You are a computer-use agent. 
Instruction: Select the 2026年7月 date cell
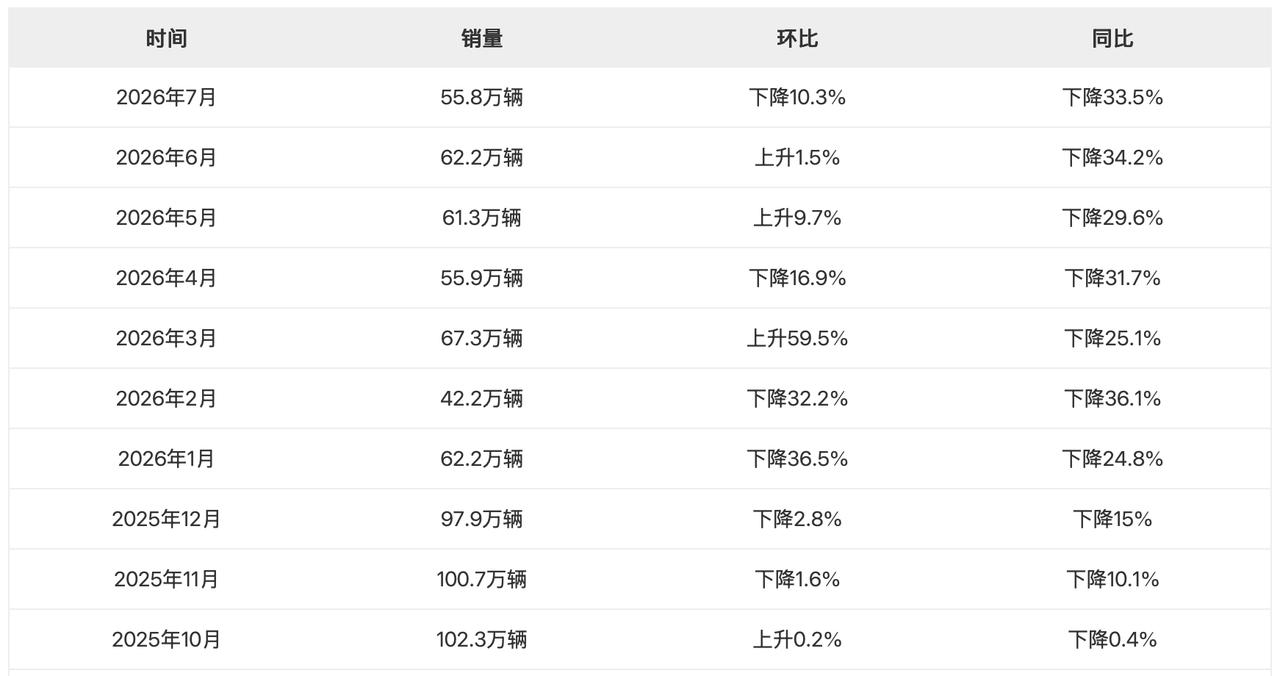[x=166, y=98]
